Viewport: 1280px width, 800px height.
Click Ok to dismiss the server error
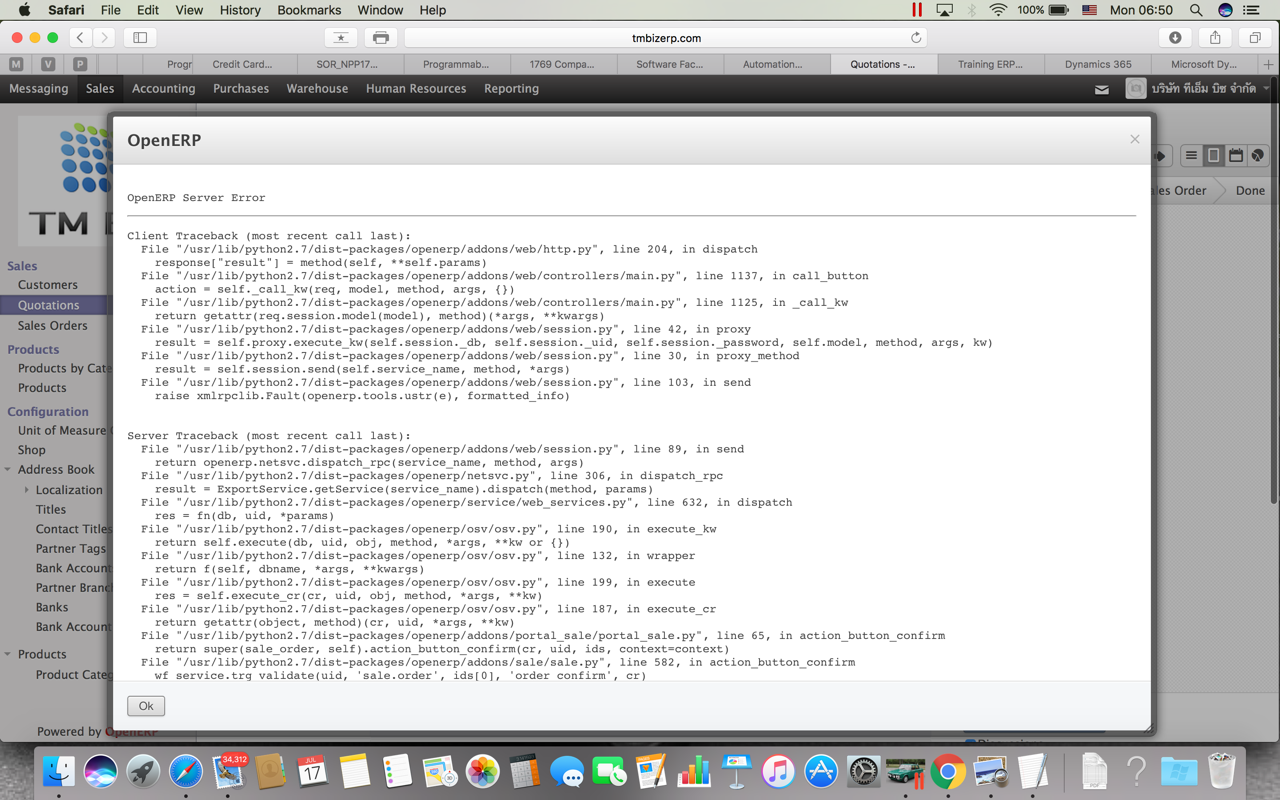point(145,705)
